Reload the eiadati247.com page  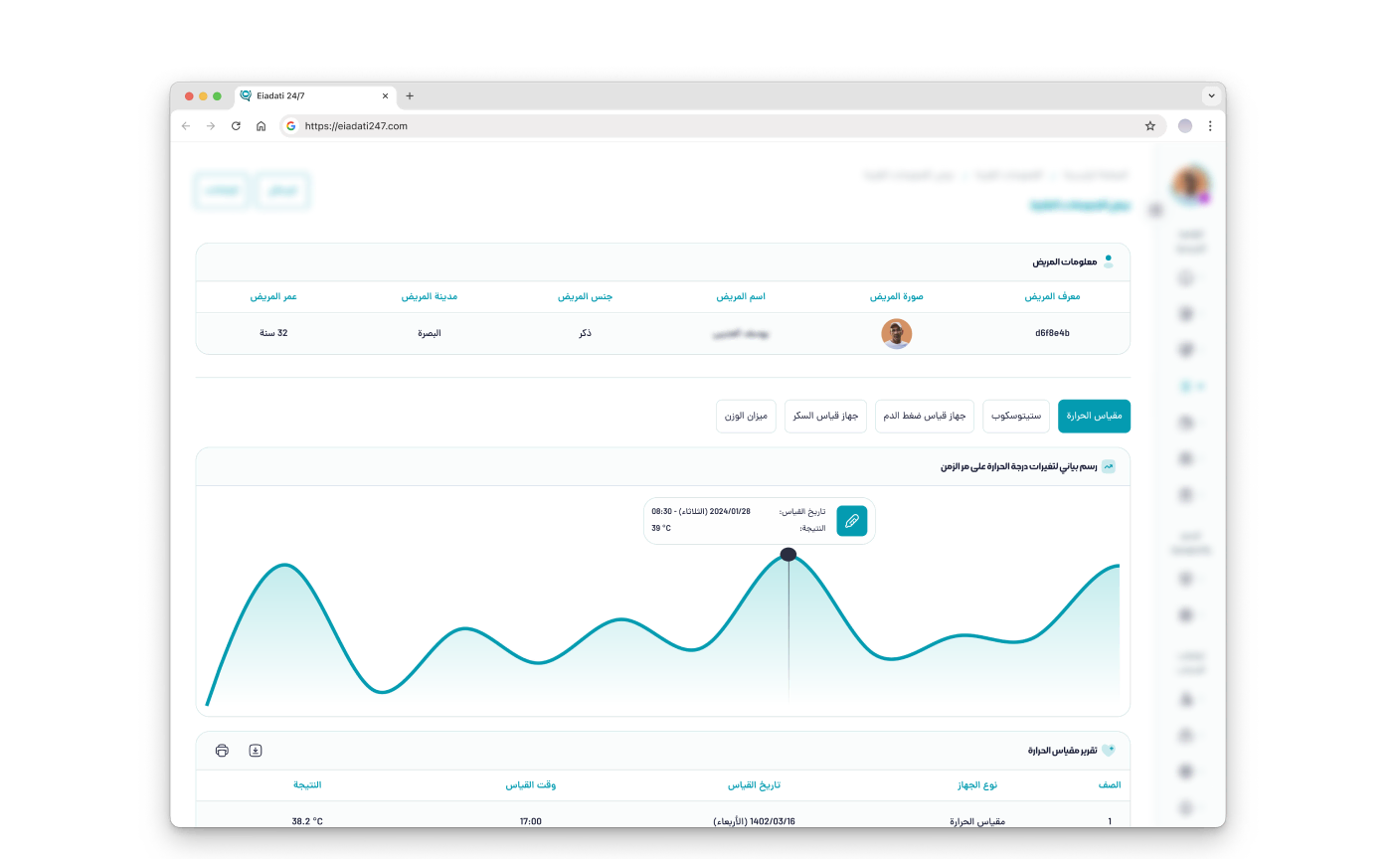tap(236, 126)
